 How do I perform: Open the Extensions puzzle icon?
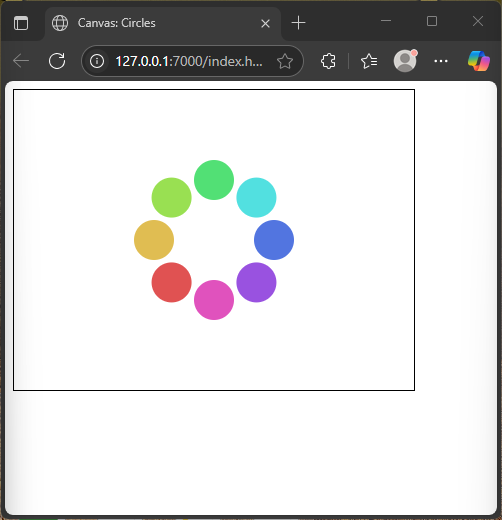point(328,61)
